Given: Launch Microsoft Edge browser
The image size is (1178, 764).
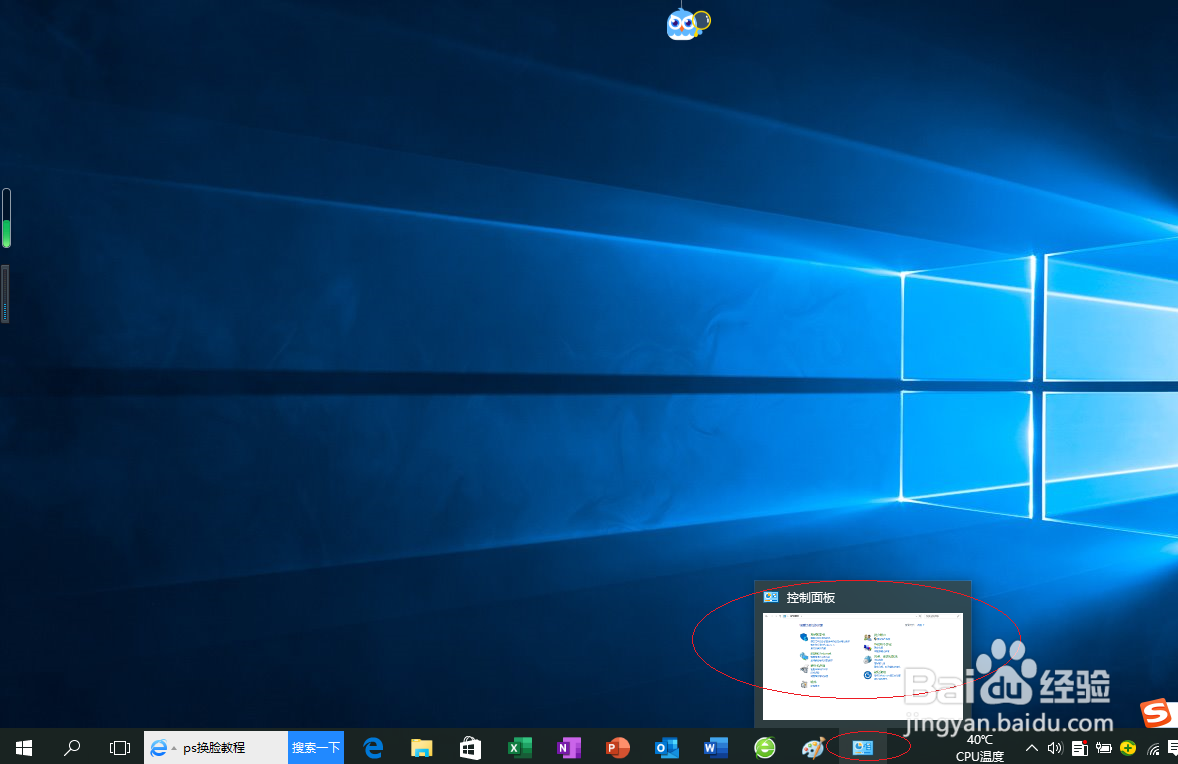Looking at the screenshot, I should (x=373, y=747).
